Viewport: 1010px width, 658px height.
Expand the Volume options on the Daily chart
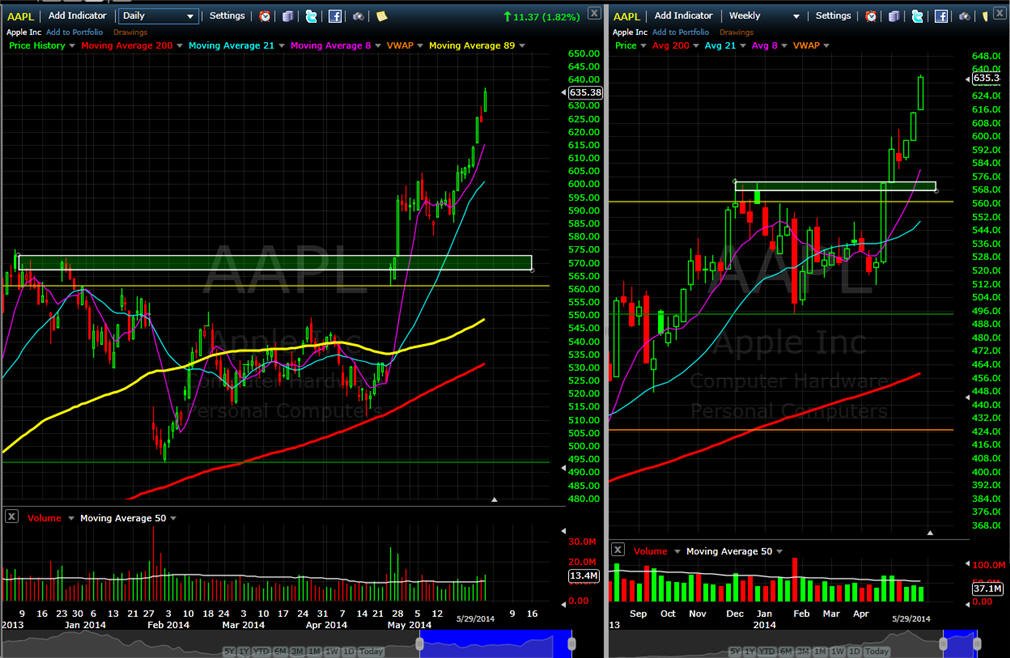click(71, 518)
